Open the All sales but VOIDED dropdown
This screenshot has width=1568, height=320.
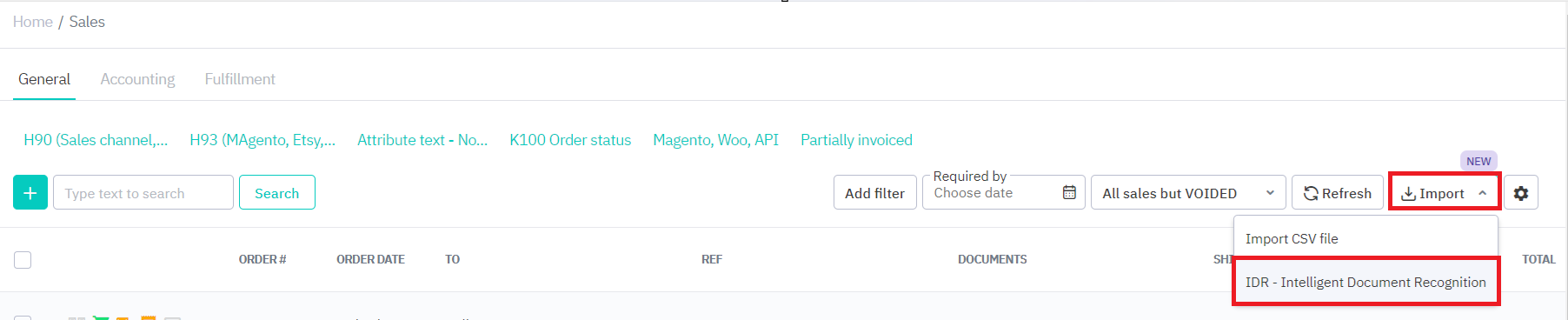(1188, 193)
